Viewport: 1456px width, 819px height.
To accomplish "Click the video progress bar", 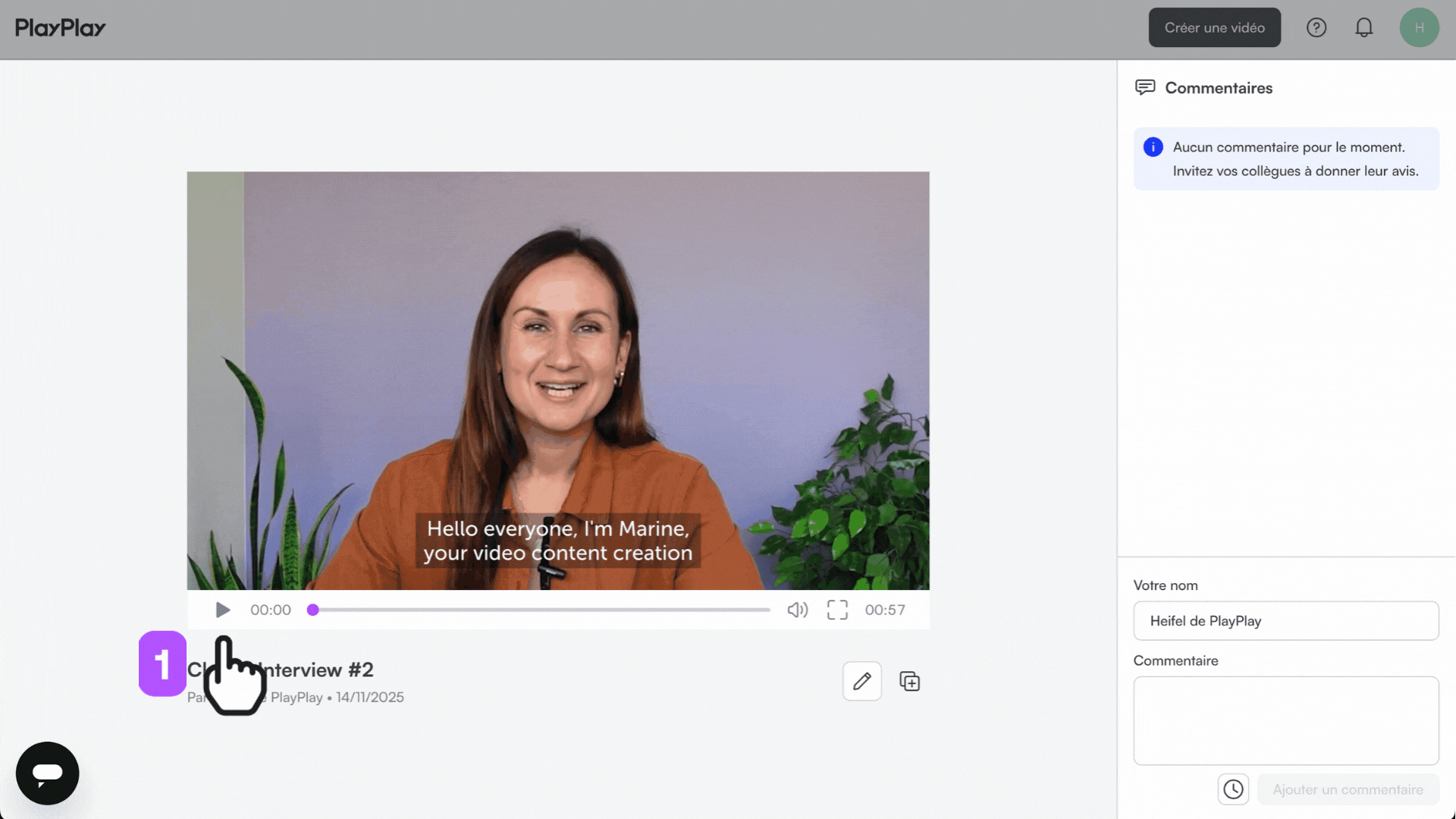I will (x=538, y=609).
